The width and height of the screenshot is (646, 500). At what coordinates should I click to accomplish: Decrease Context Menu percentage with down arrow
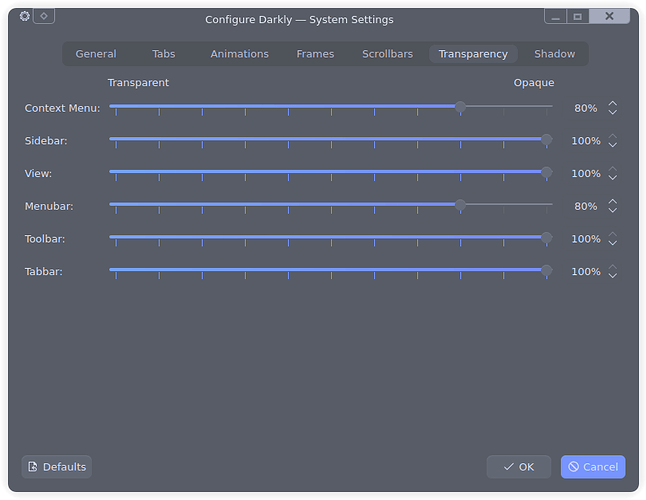click(613, 112)
